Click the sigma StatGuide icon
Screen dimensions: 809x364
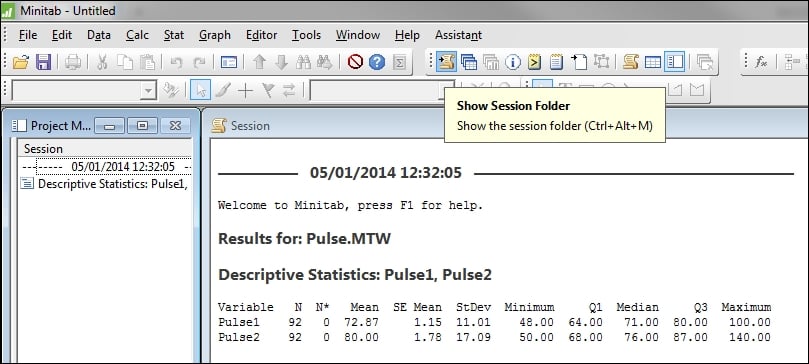(x=399, y=62)
